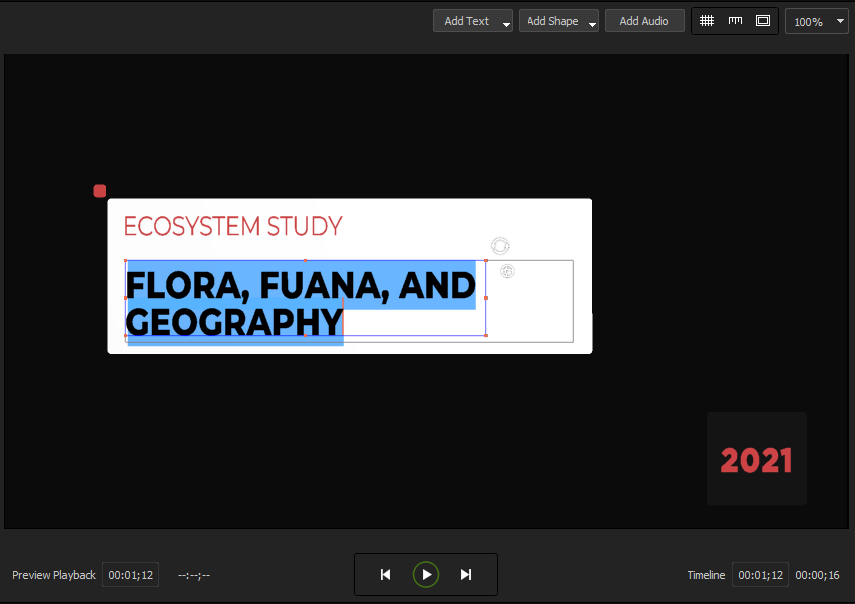Click the Timeline timecode field
The height and width of the screenshot is (604, 855).
click(760, 575)
